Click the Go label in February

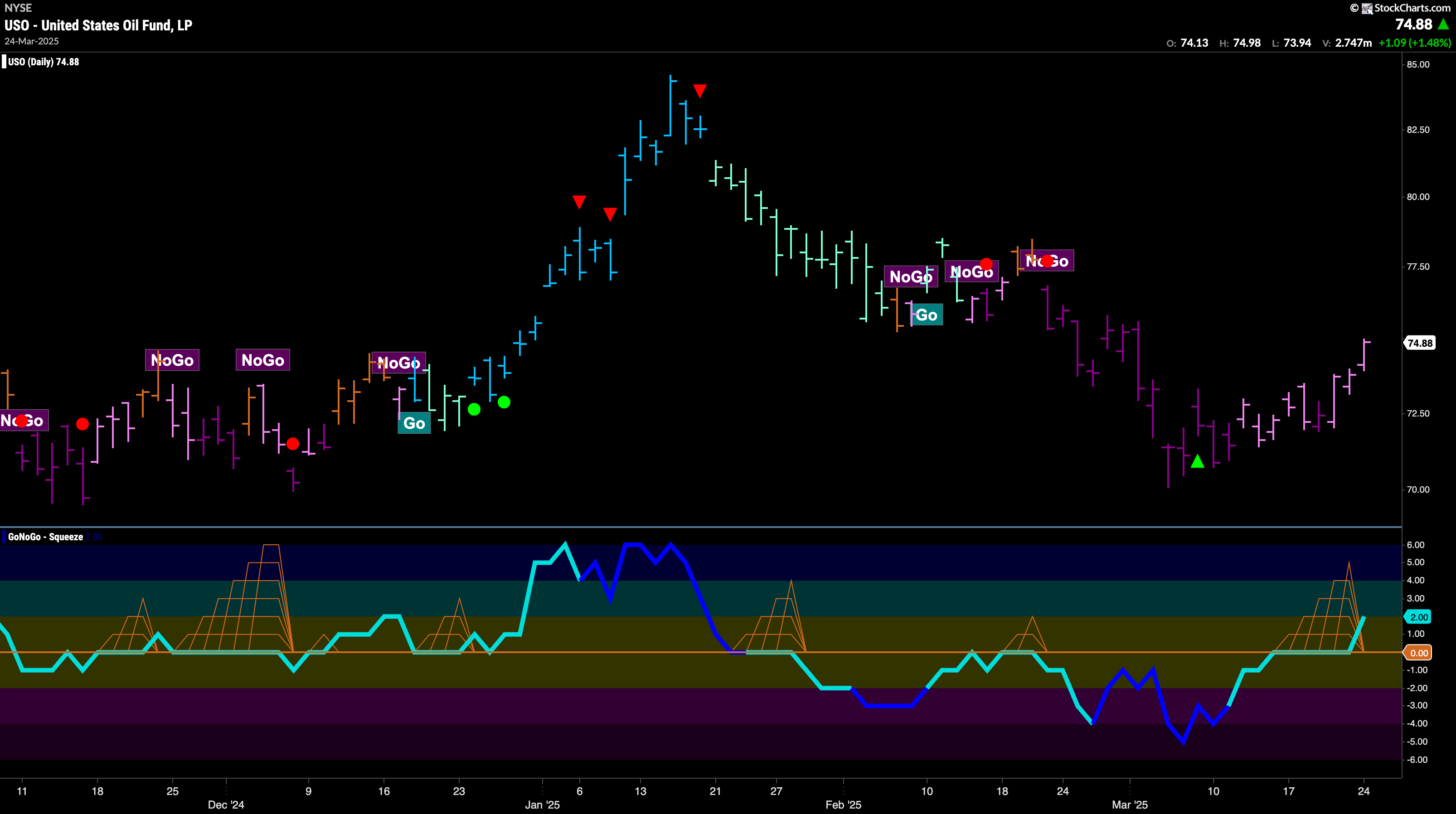(x=927, y=315)
